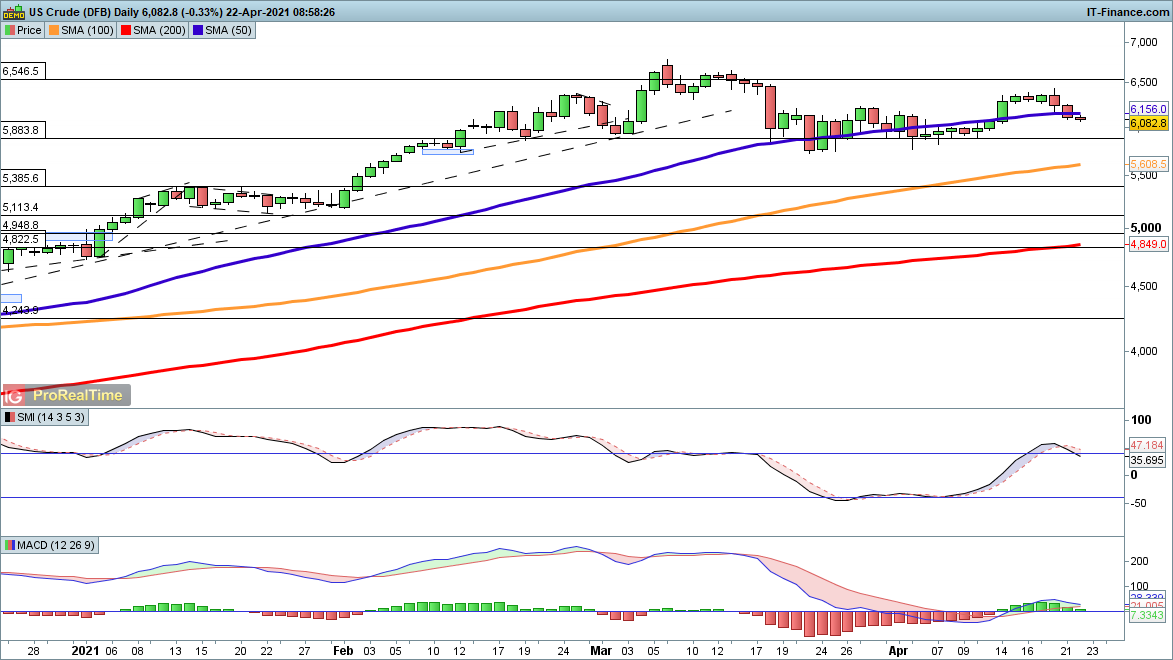Click the orange 5,608.5 SMA value tag
The height and width of the screenshot is (660, 1173).
click(1148, 163)
